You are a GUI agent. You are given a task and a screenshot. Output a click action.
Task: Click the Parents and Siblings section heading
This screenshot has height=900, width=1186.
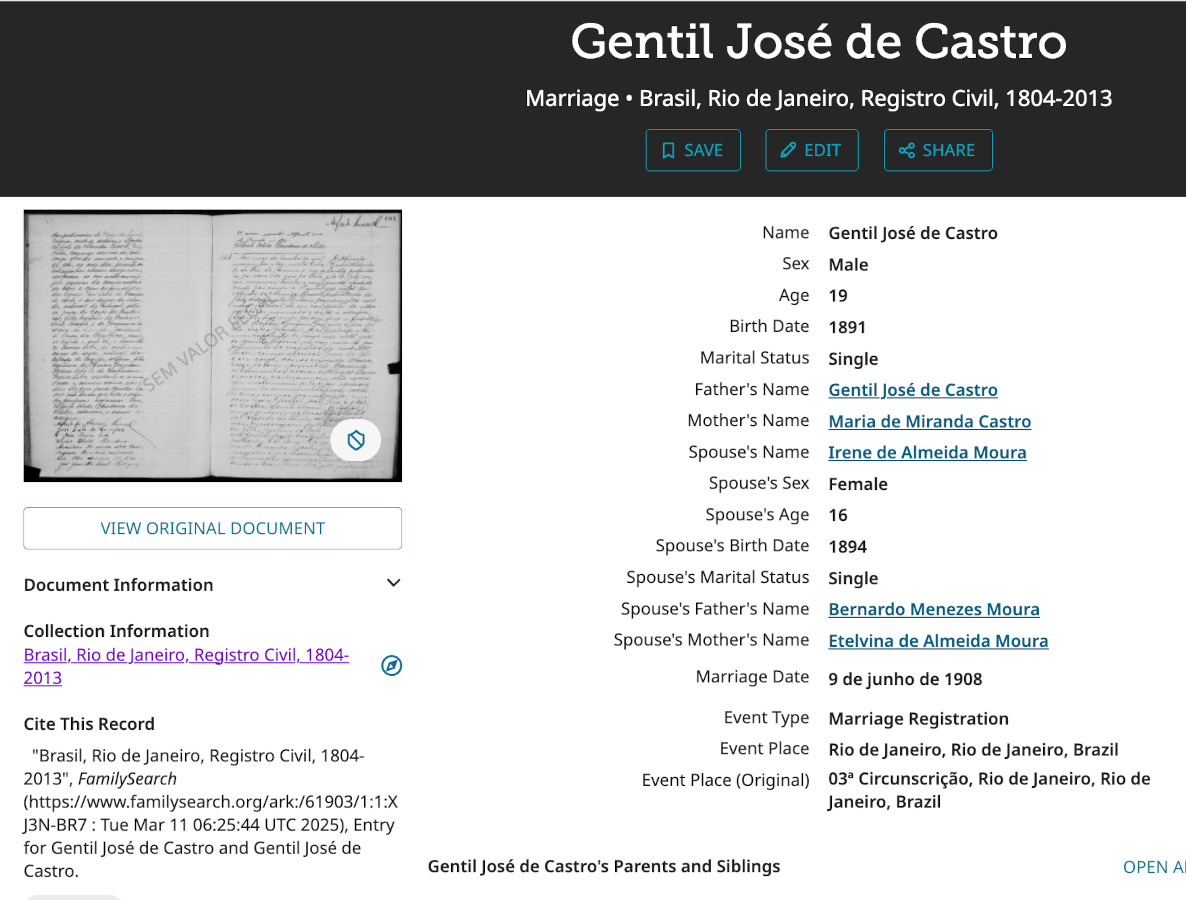[x=604, y=866]
